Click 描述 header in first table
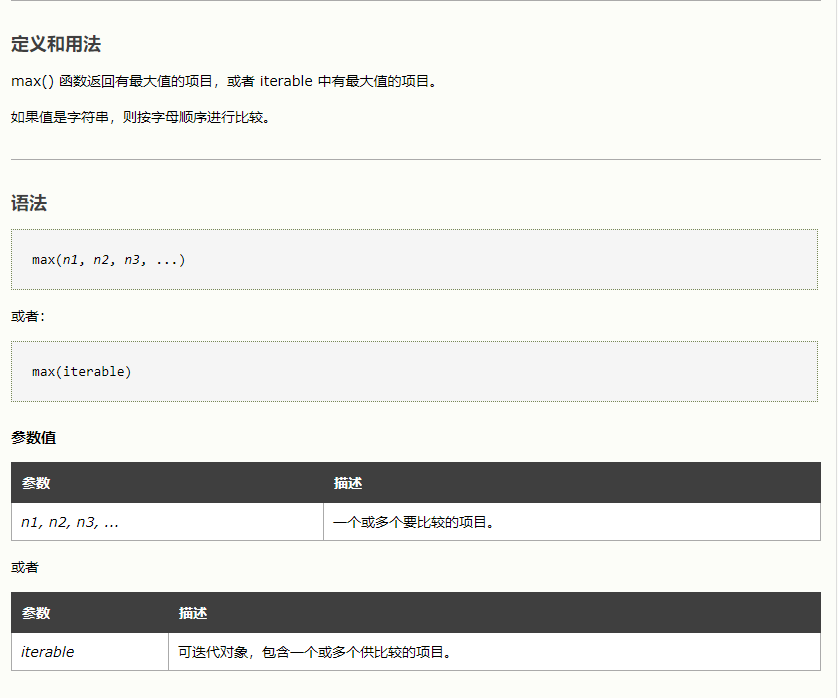838x698 pixels. pyautogui.click(x=348, y=483)
